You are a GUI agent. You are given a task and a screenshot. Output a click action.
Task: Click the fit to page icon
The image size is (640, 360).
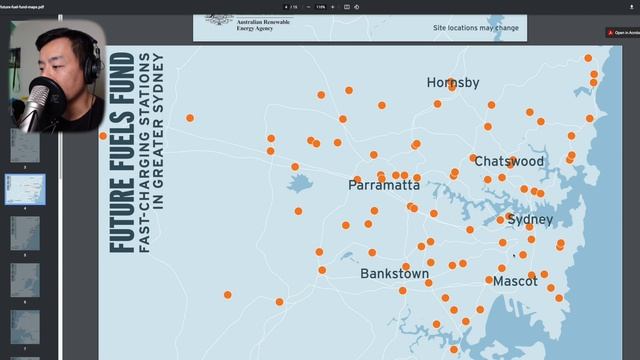347,7
